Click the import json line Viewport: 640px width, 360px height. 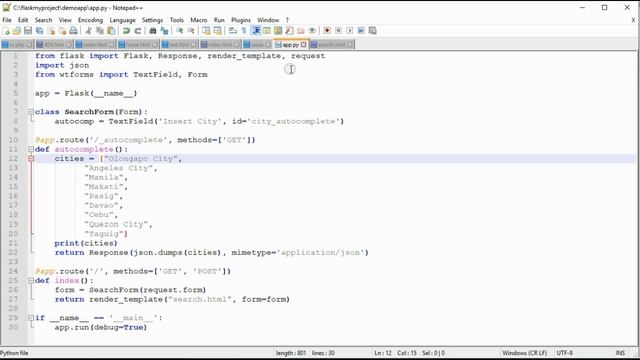tap(62, 65)
